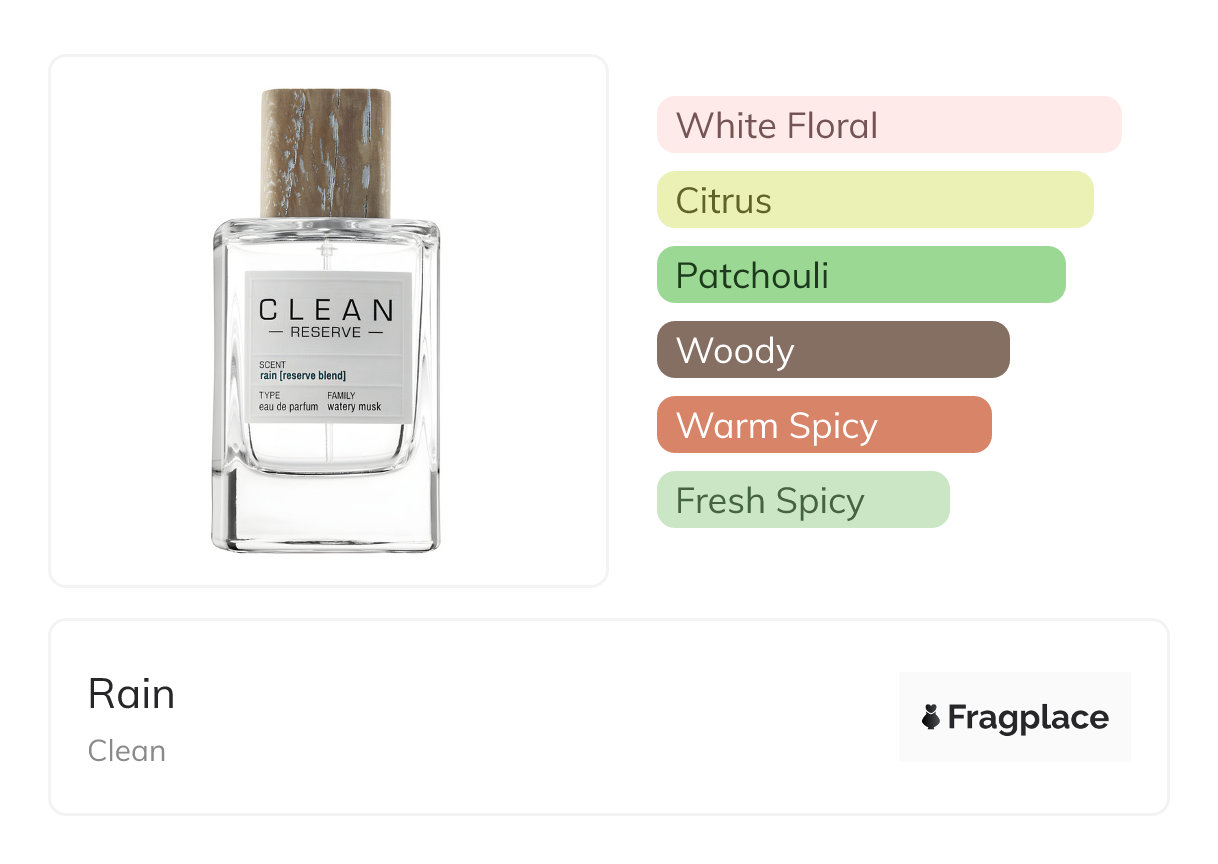Click the Fragplace wordmark text
The height and width of the screenshot is (864, 1218).
1028,717
